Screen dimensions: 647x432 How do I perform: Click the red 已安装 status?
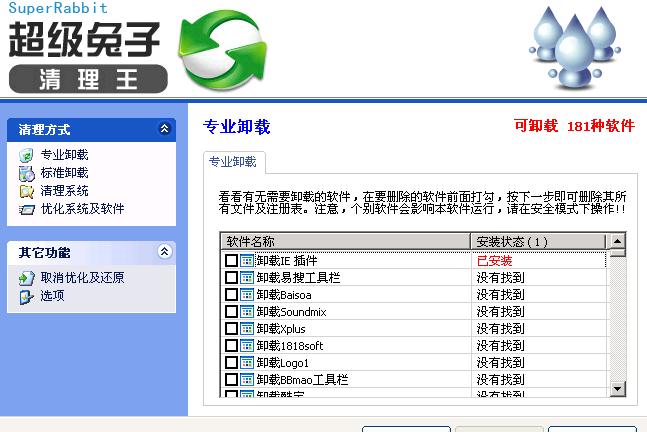coord(494,261)
